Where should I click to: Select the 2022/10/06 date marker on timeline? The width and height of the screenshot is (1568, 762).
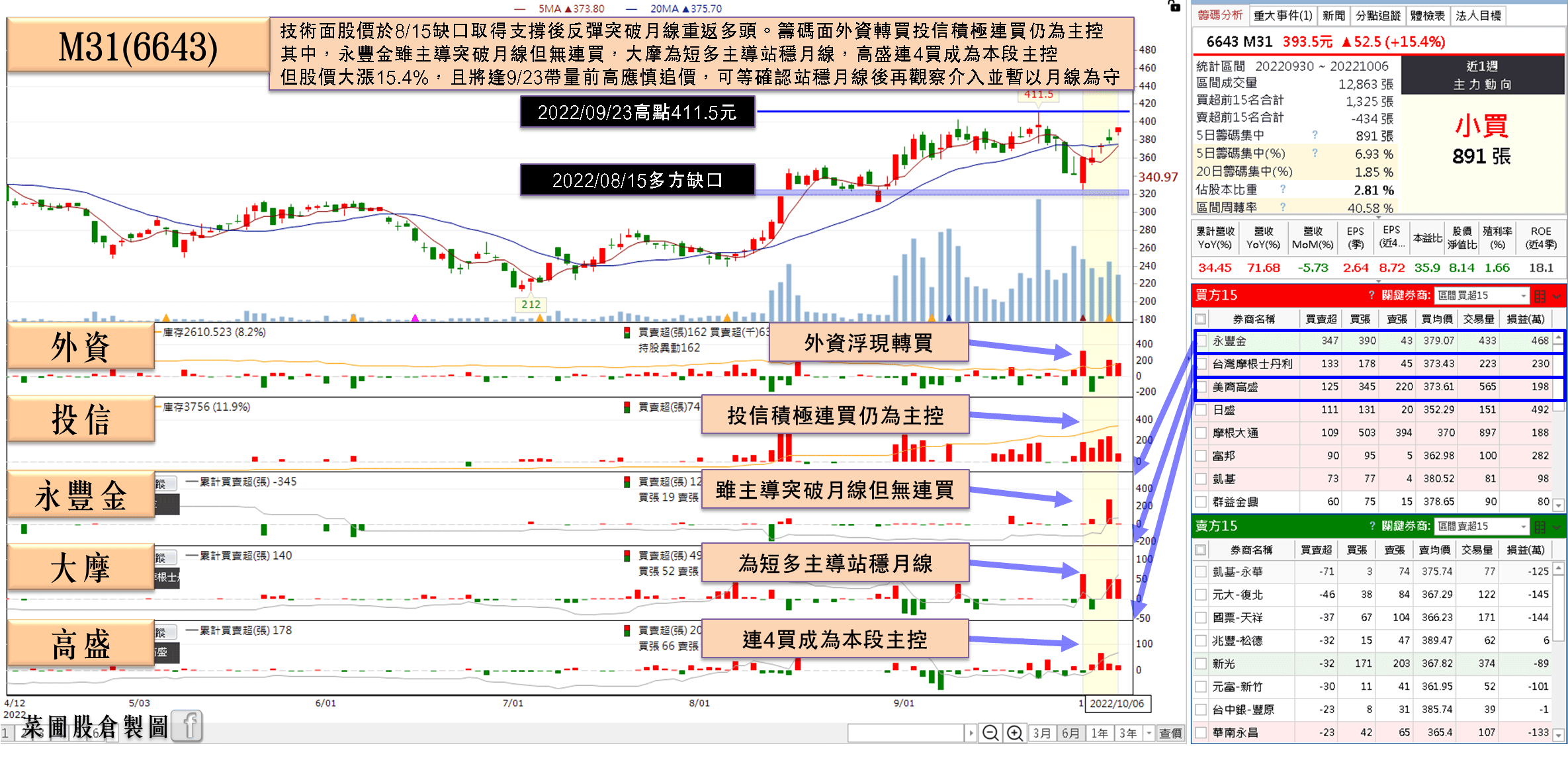(x=1117, y=703)
